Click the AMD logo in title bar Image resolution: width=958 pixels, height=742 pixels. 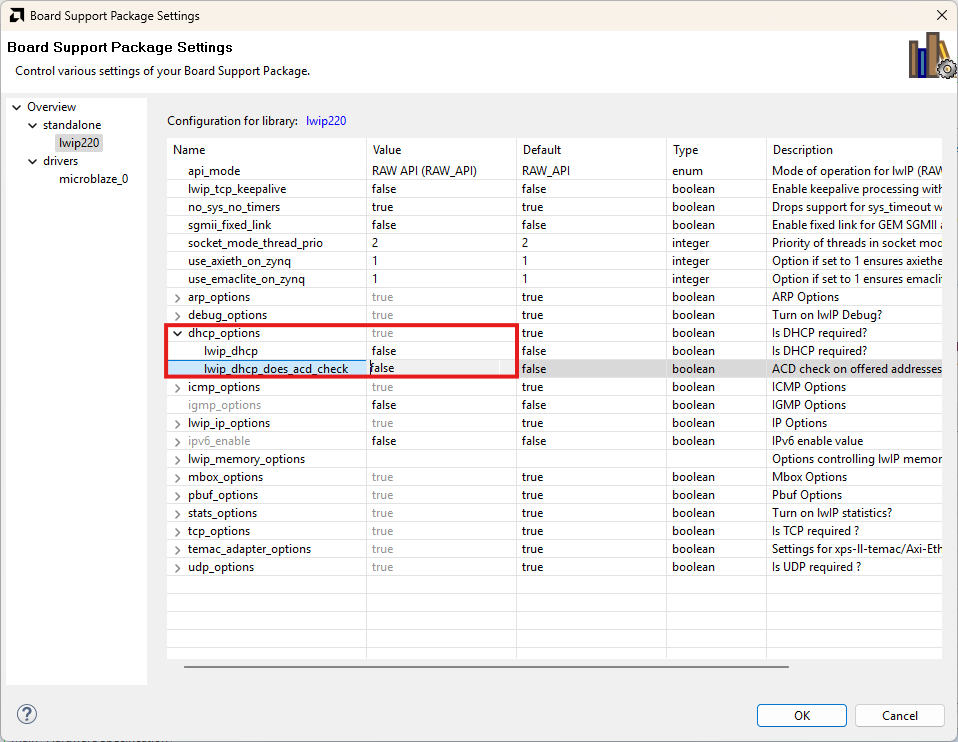(15, 16)
